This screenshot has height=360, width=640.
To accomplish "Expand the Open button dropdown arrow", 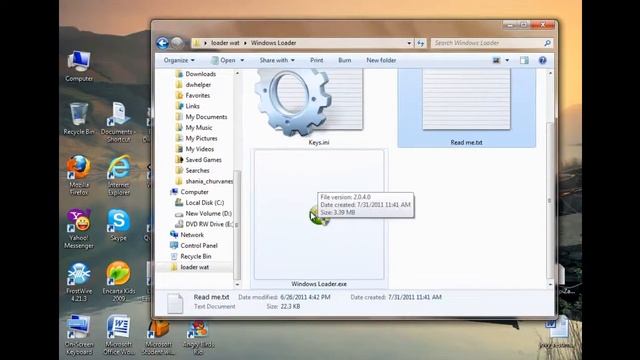I will 242,60.
